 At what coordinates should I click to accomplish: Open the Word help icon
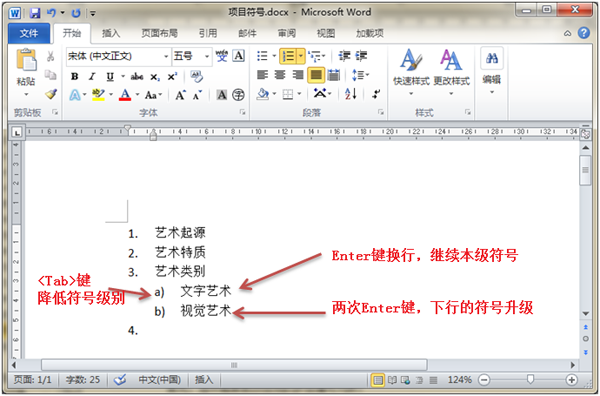584,33
